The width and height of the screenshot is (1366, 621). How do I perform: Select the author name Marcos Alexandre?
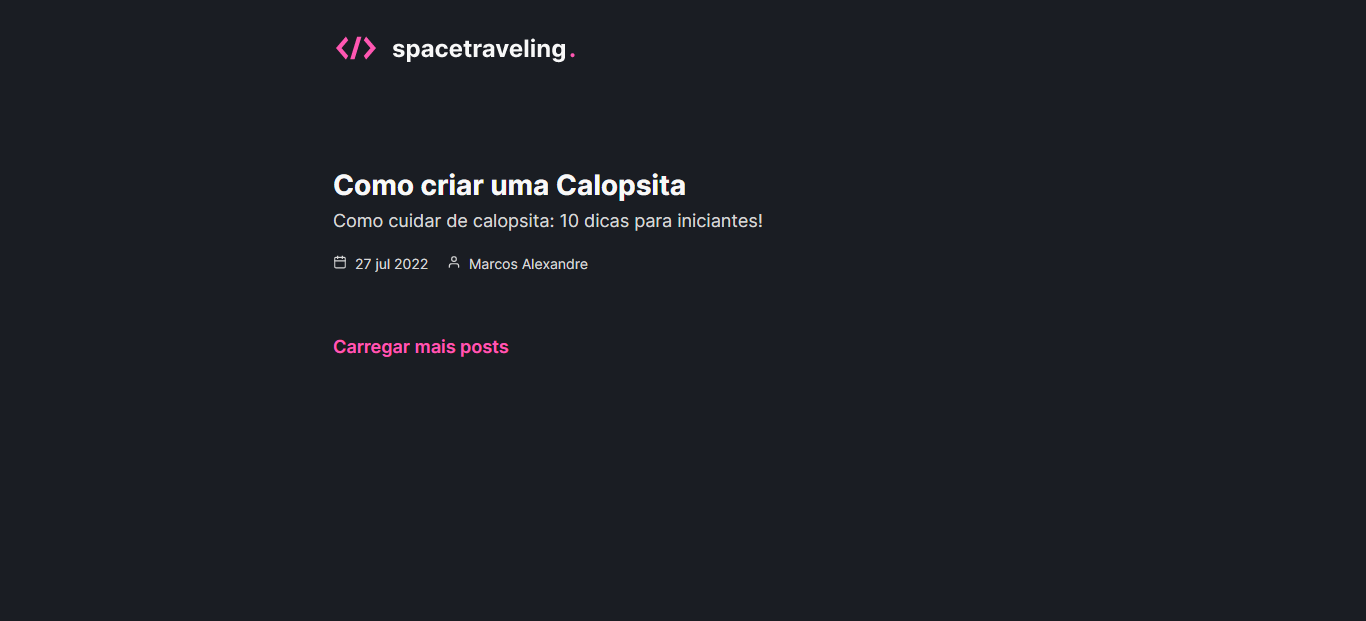point(528,263)
